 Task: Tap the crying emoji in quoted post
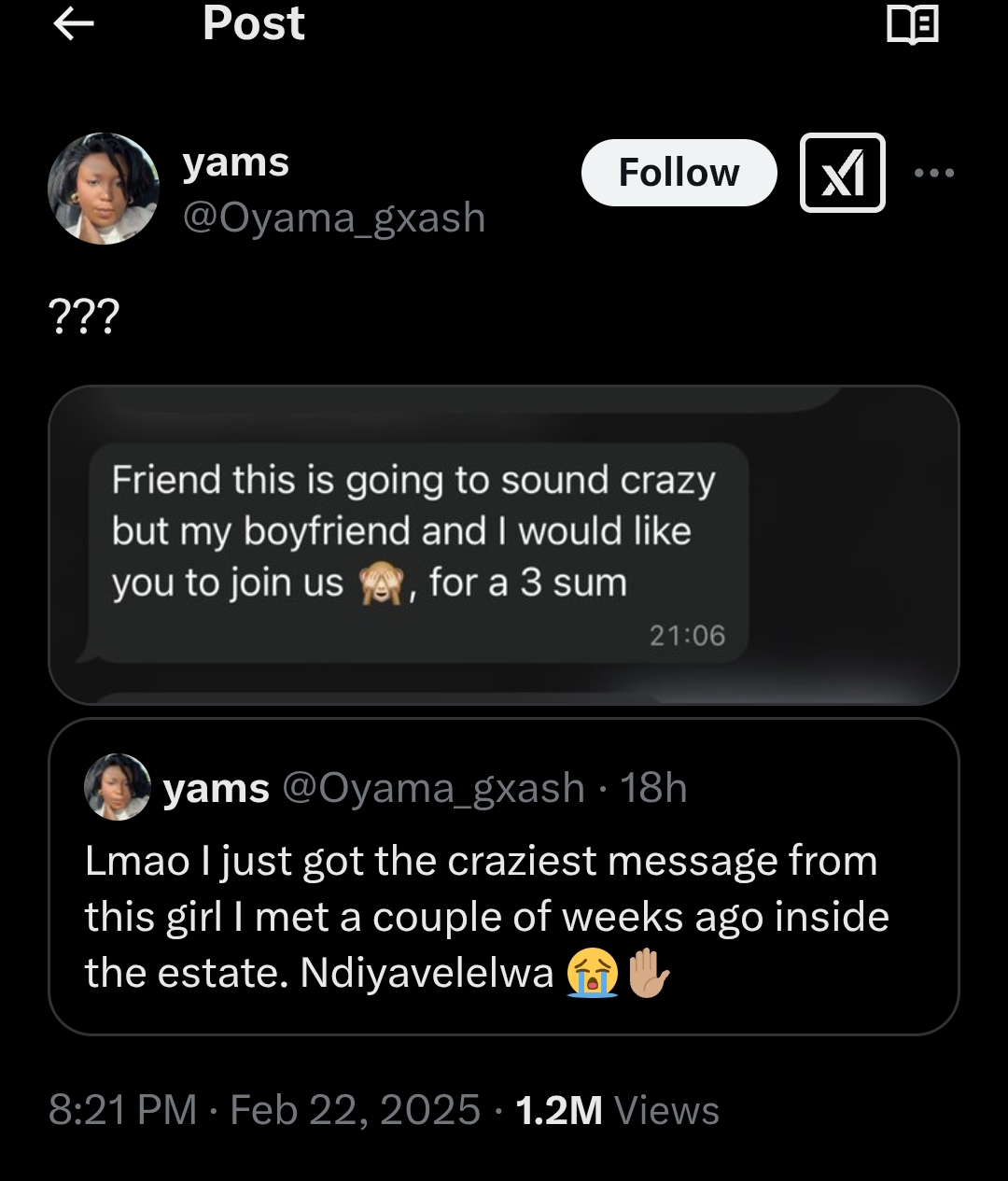592,974
